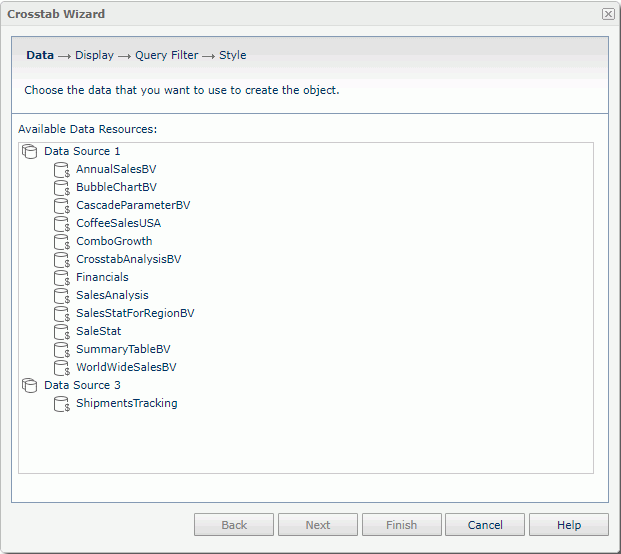This screenshot has height=554, width=621.
Task: Select BubbleChartBV from the resource list
Action: pyautogui.click(x=116, y=188)
